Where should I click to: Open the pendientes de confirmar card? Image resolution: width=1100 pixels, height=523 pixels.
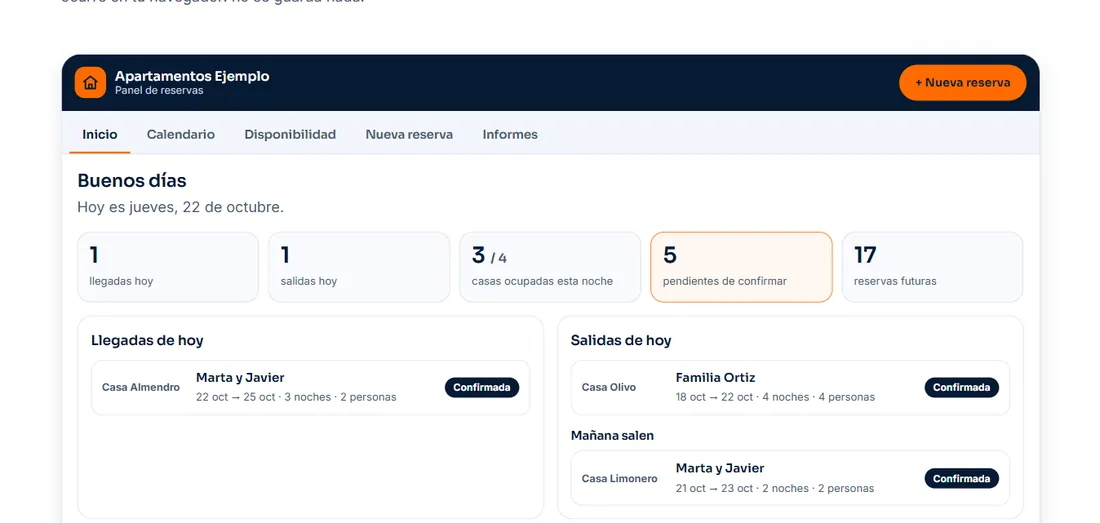tap(742, 267)
